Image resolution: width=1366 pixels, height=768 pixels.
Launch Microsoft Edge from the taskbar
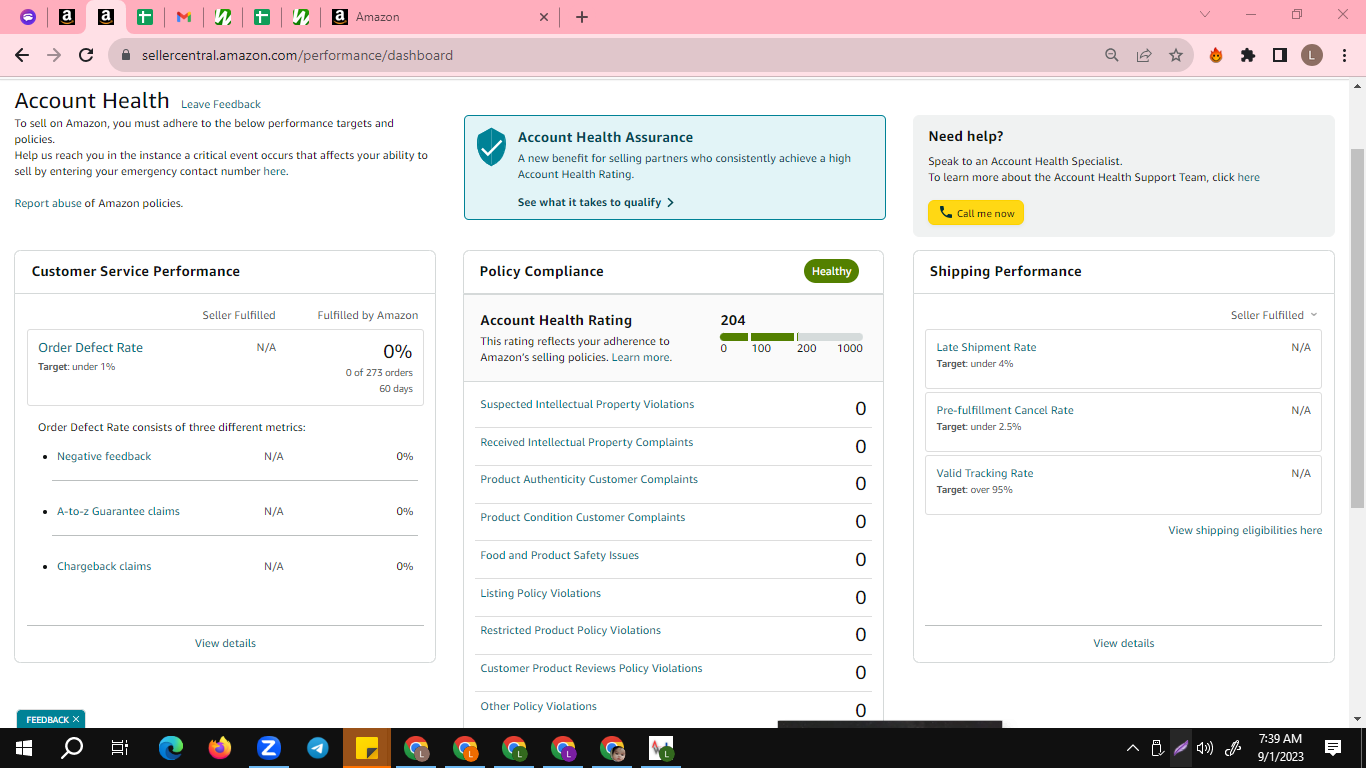(171, 748)
